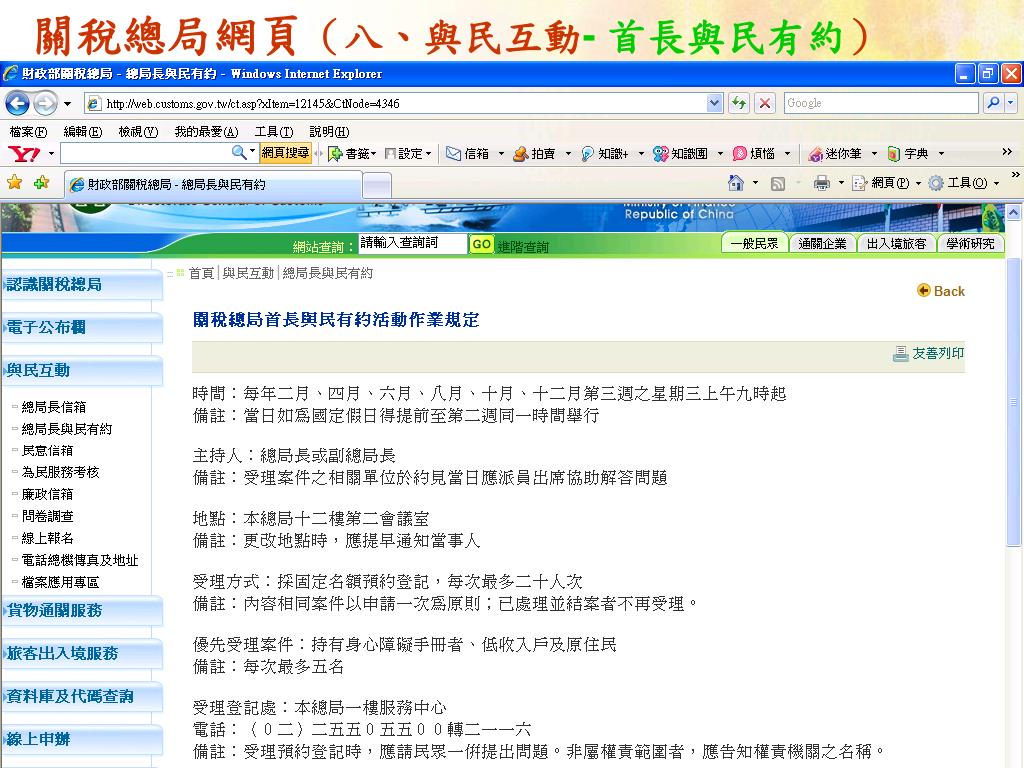Open the 工具(T) menu
Screen dimensions: 1024x768
pyautogui.click(x=274, y=131)
